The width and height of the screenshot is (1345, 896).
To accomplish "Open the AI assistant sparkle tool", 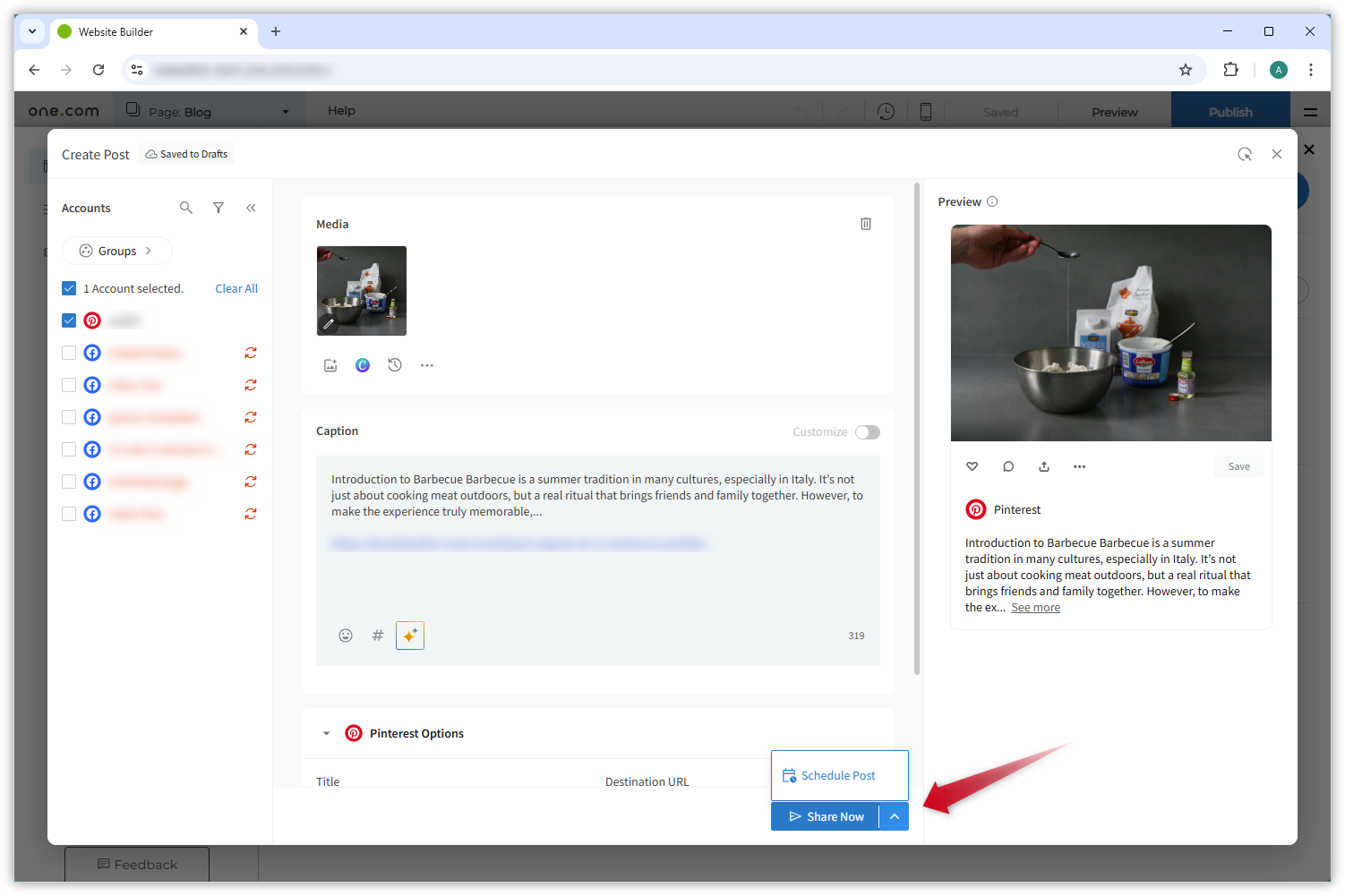I will point(409,635).
